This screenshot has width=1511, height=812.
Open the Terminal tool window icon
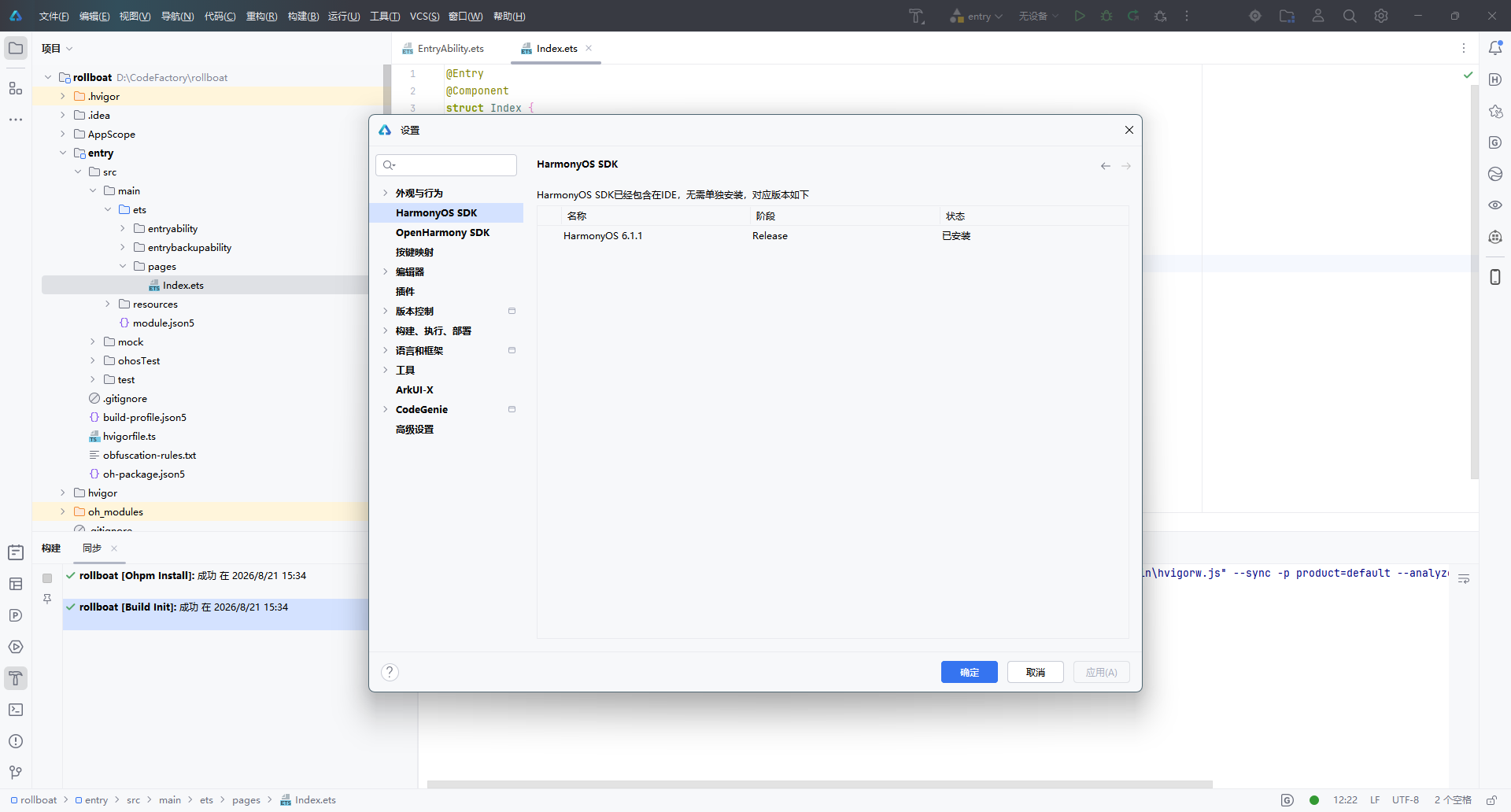(16, 710)
